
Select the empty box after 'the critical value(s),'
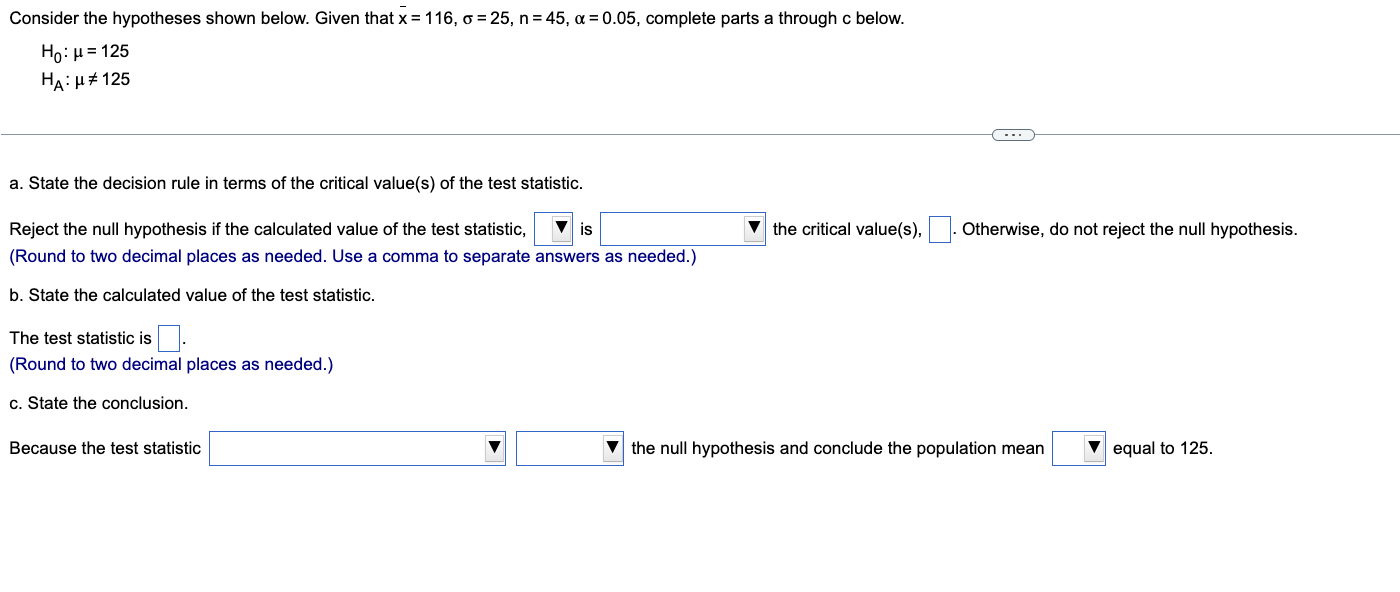(x=938, y=229)
